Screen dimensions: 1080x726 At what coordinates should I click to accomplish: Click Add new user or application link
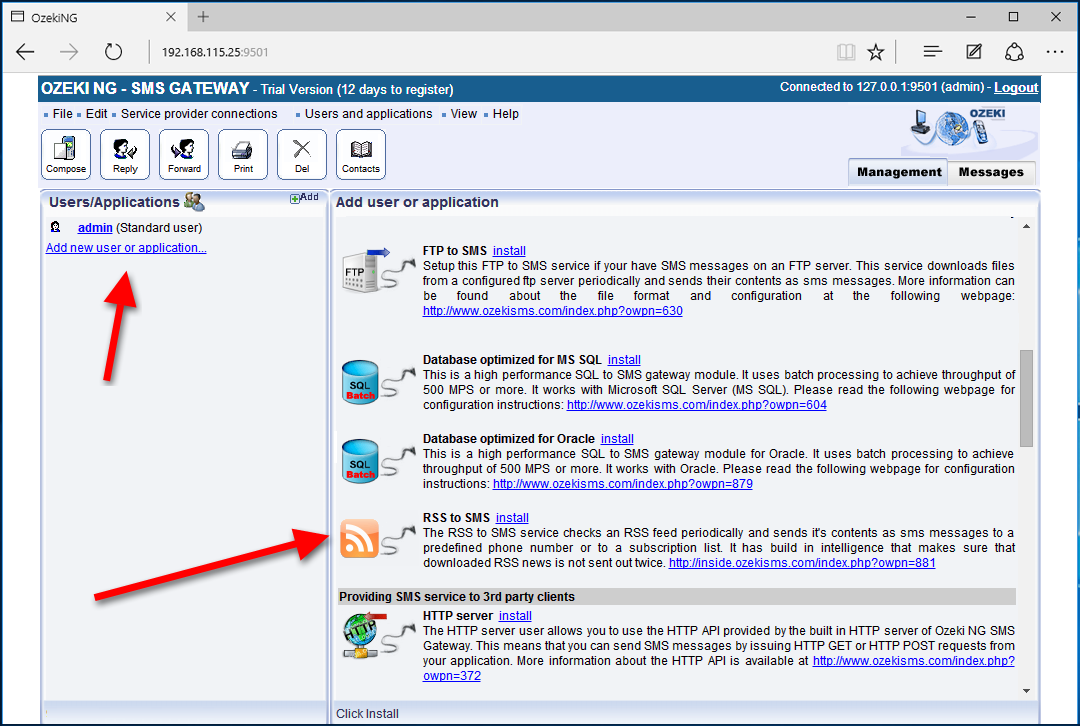coord(126,247)
